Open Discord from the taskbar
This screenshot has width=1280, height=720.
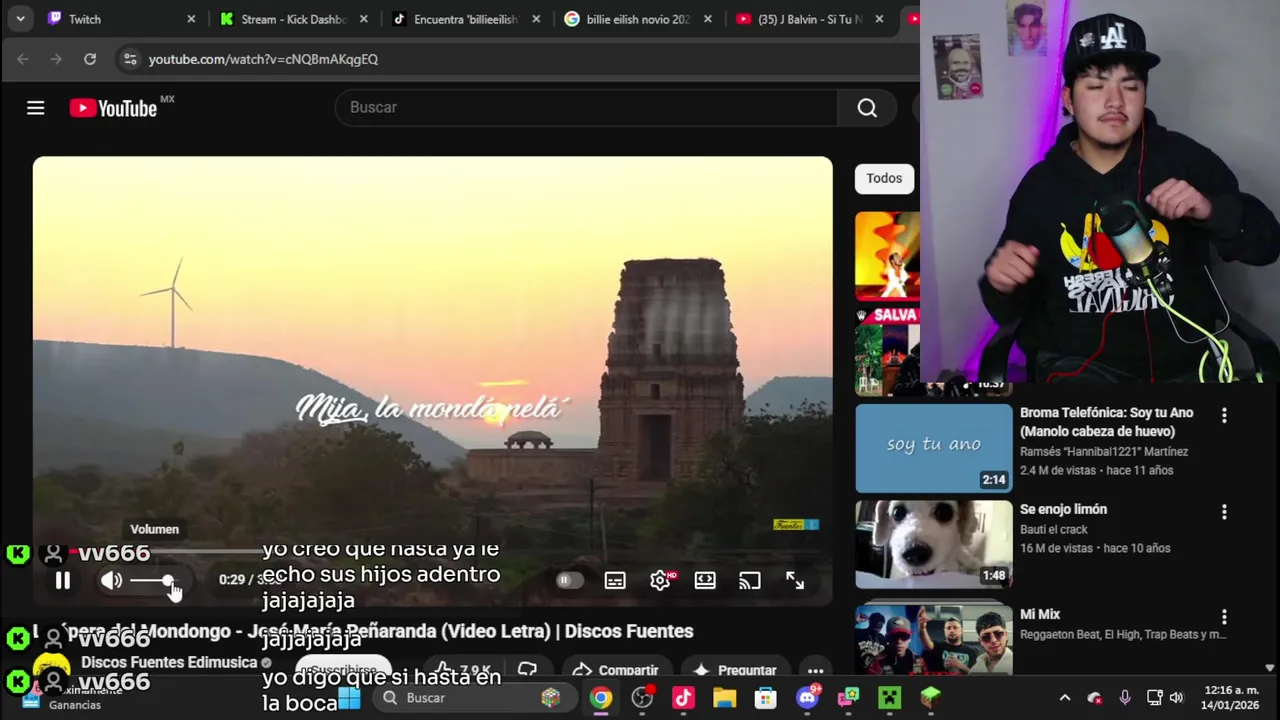pos(807,698)
